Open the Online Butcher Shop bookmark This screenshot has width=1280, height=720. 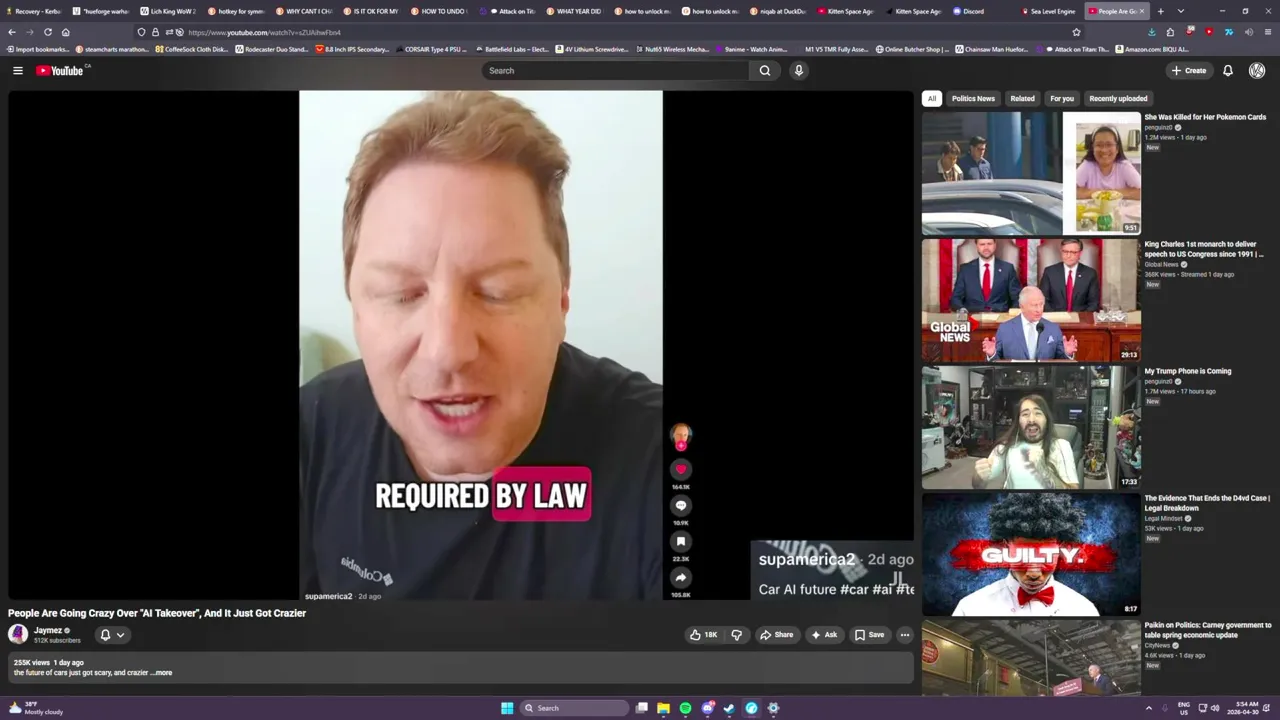pyautogui.click(x=912, y=49)
